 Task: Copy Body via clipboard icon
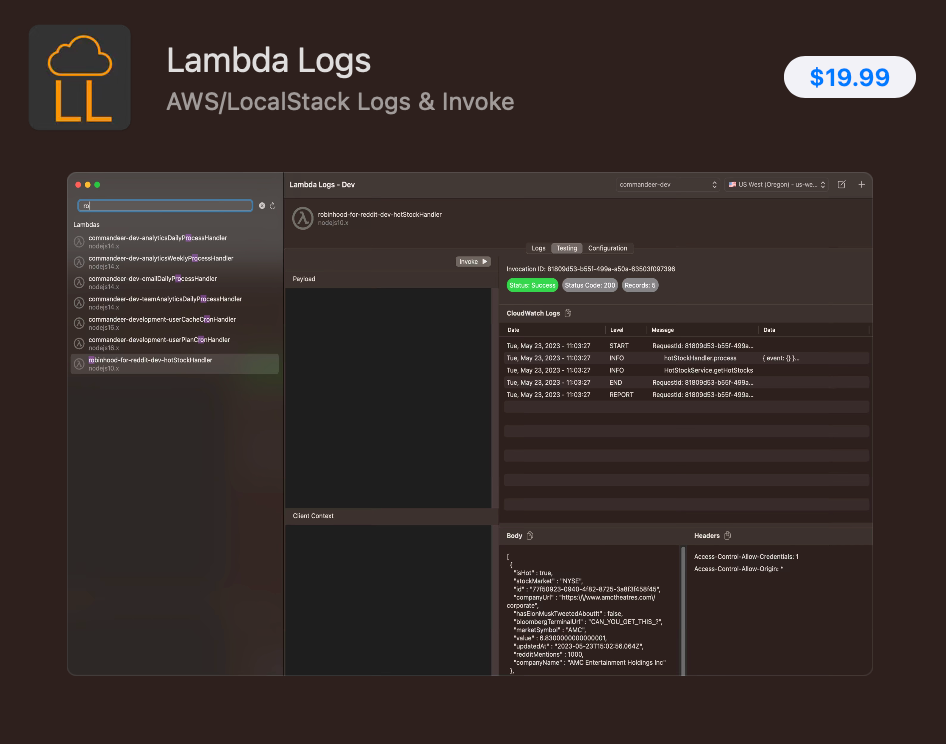click(x=530, y=535)
